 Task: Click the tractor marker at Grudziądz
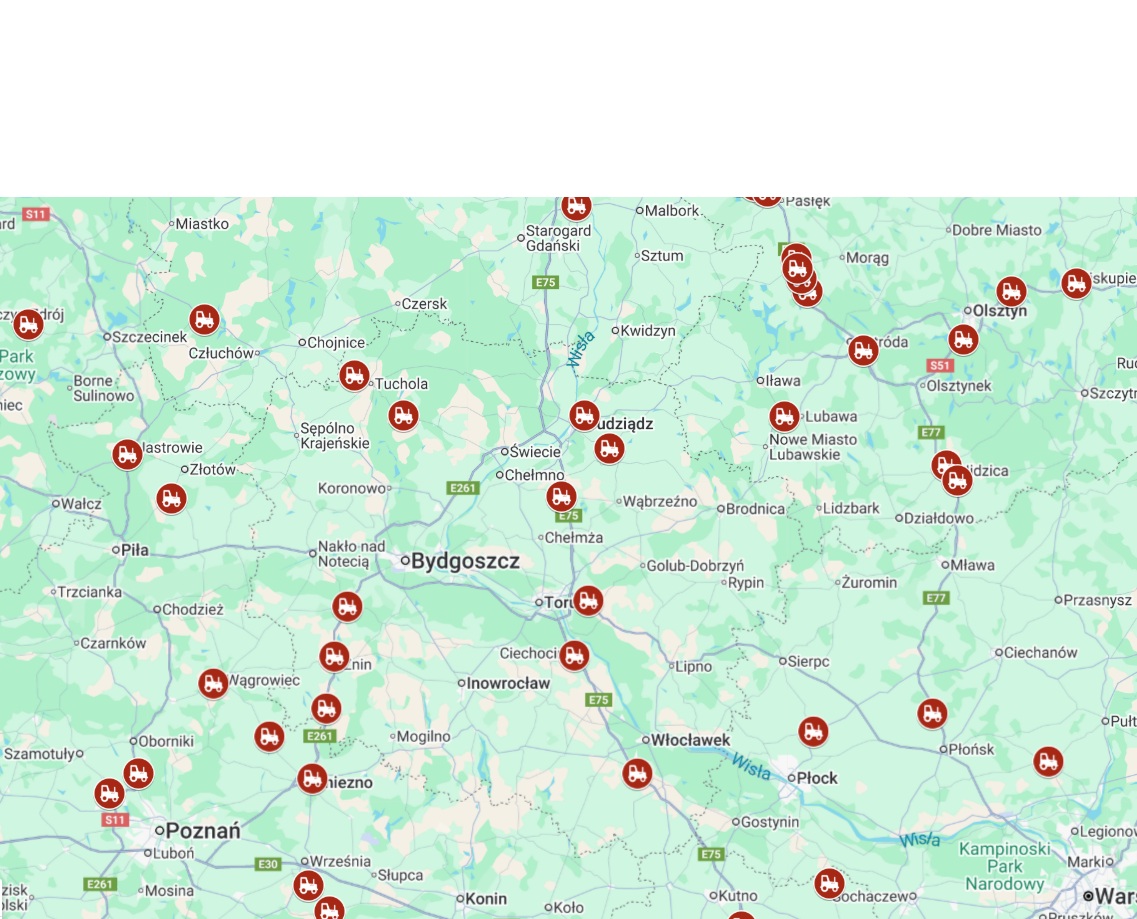(x=584, y=416)
